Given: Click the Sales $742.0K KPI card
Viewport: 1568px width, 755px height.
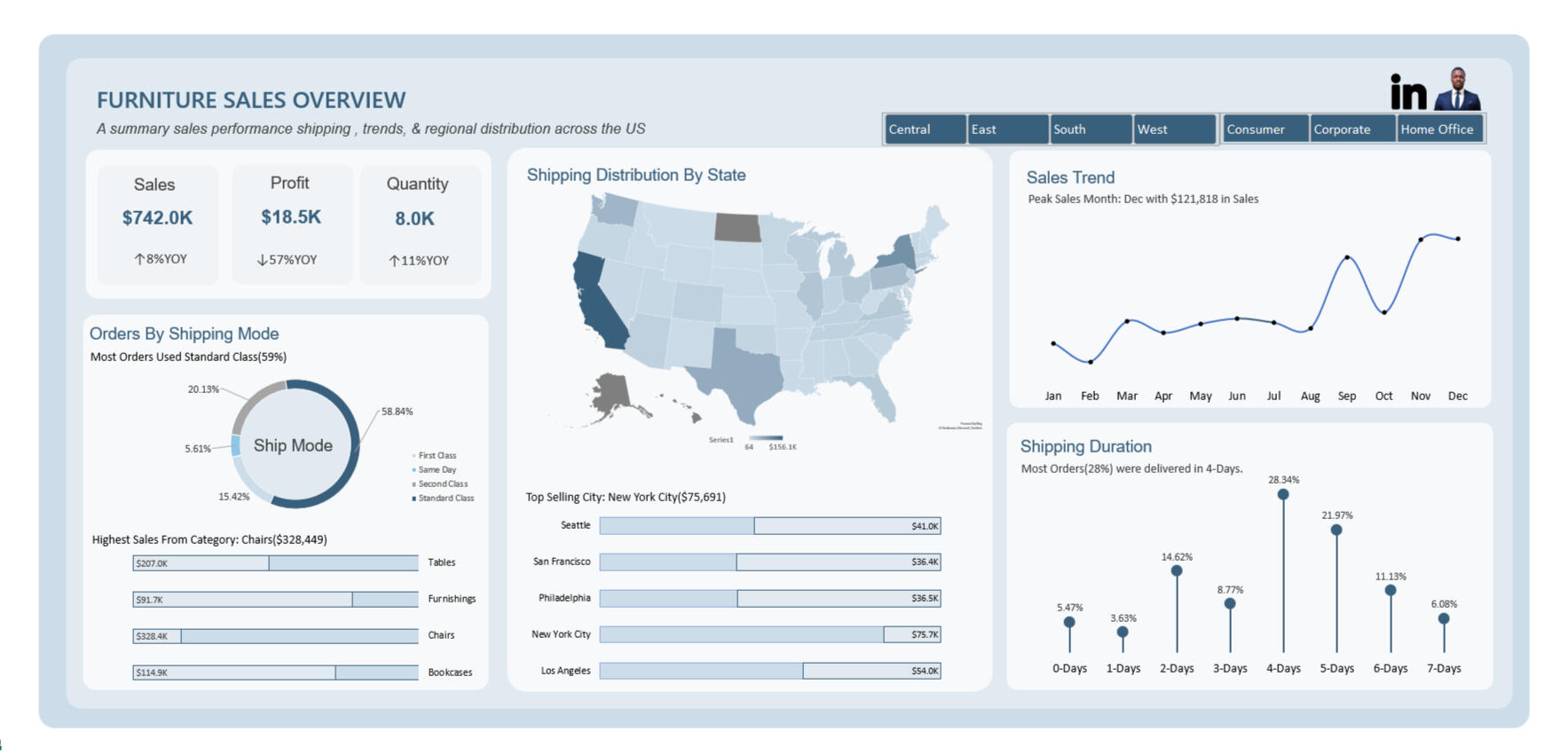Looking at the screenshot, I should (157, 224).
